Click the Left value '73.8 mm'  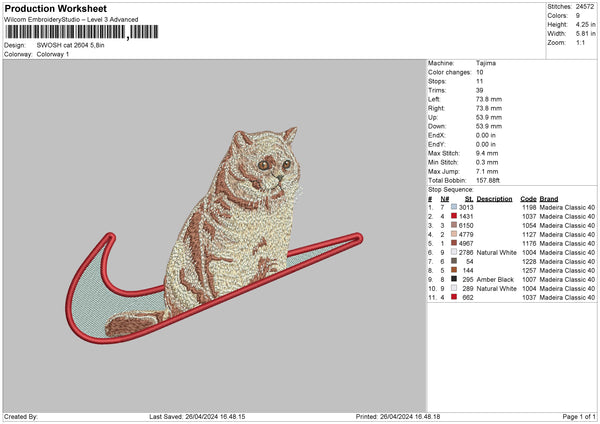[x=489, y=99]
